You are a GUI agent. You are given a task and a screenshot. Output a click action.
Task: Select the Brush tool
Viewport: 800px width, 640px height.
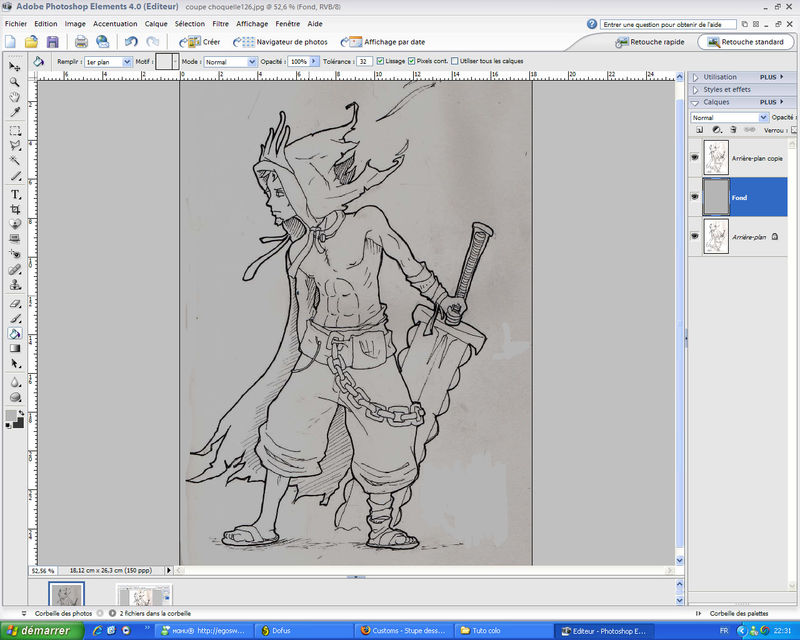click(x=15, y=319)
